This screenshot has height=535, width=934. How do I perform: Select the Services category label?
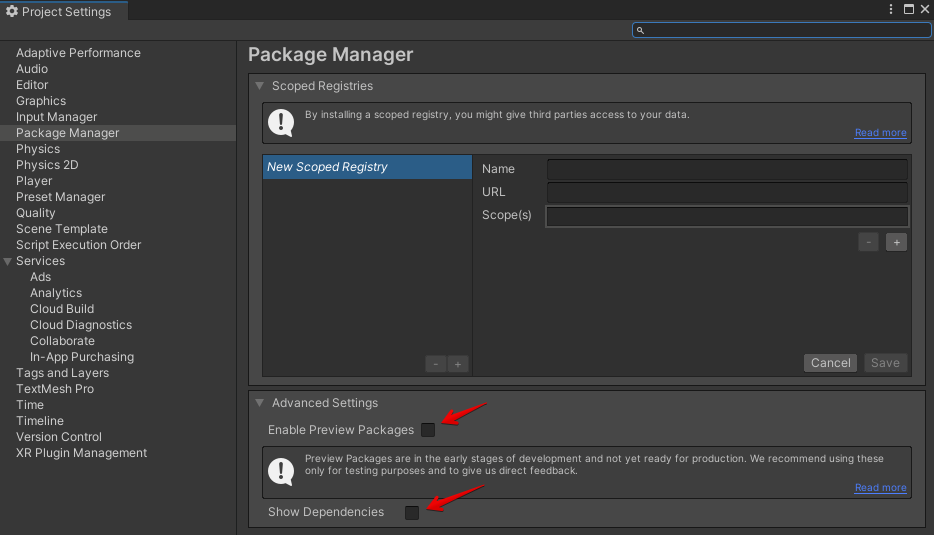pos(40,261)
